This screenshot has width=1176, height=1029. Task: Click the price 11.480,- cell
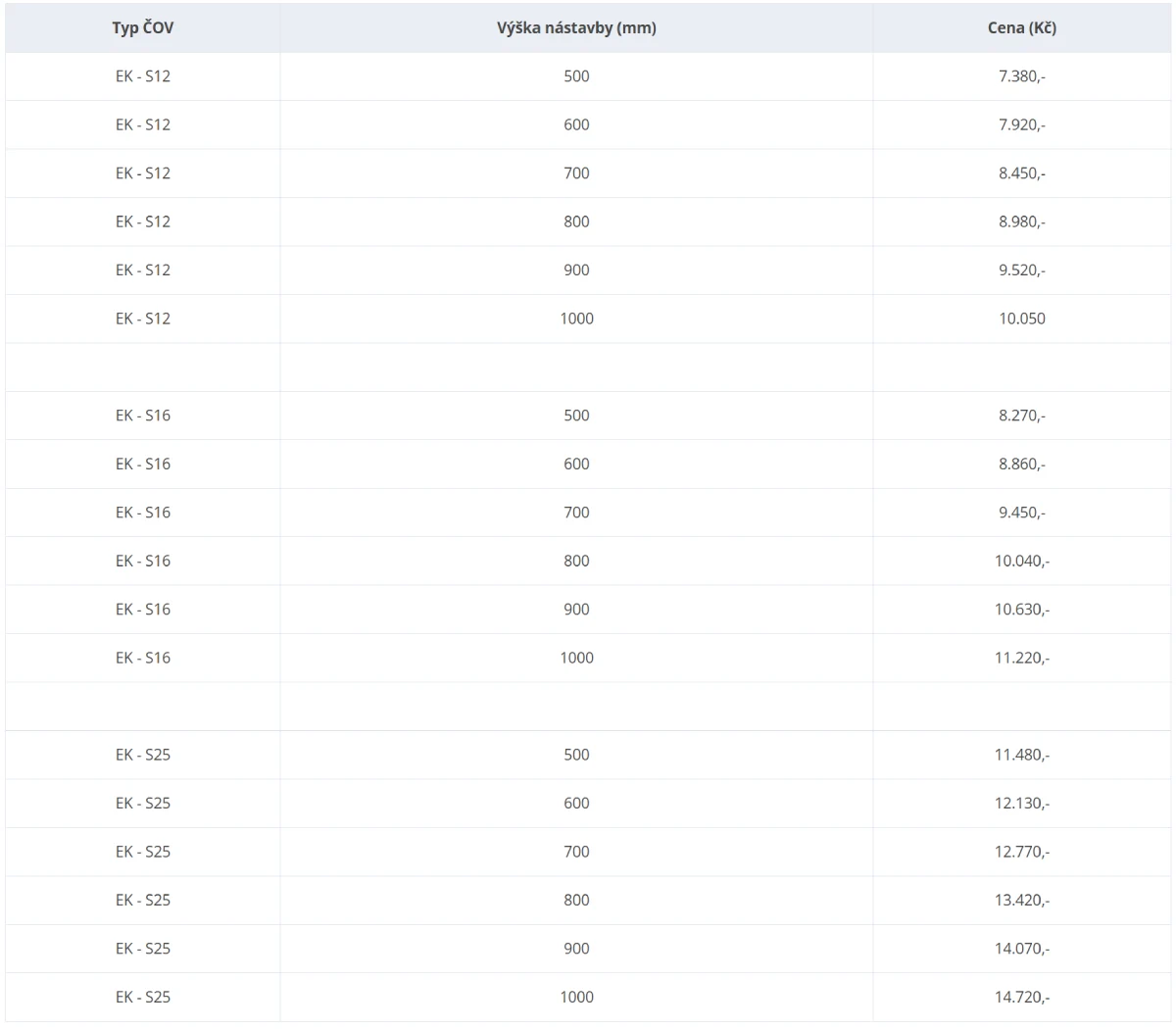[x=1022, y=756]
